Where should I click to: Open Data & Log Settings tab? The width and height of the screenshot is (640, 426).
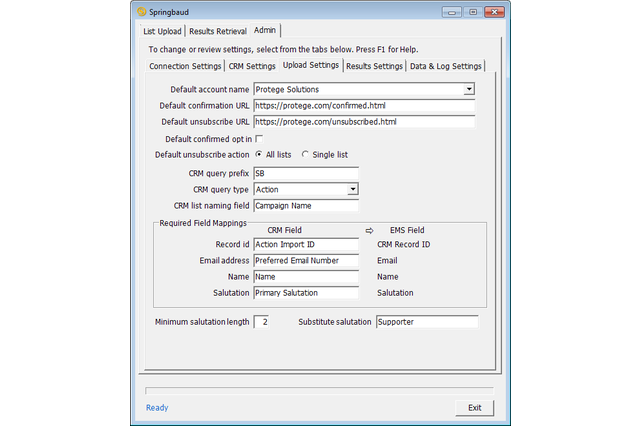[446, 66]
